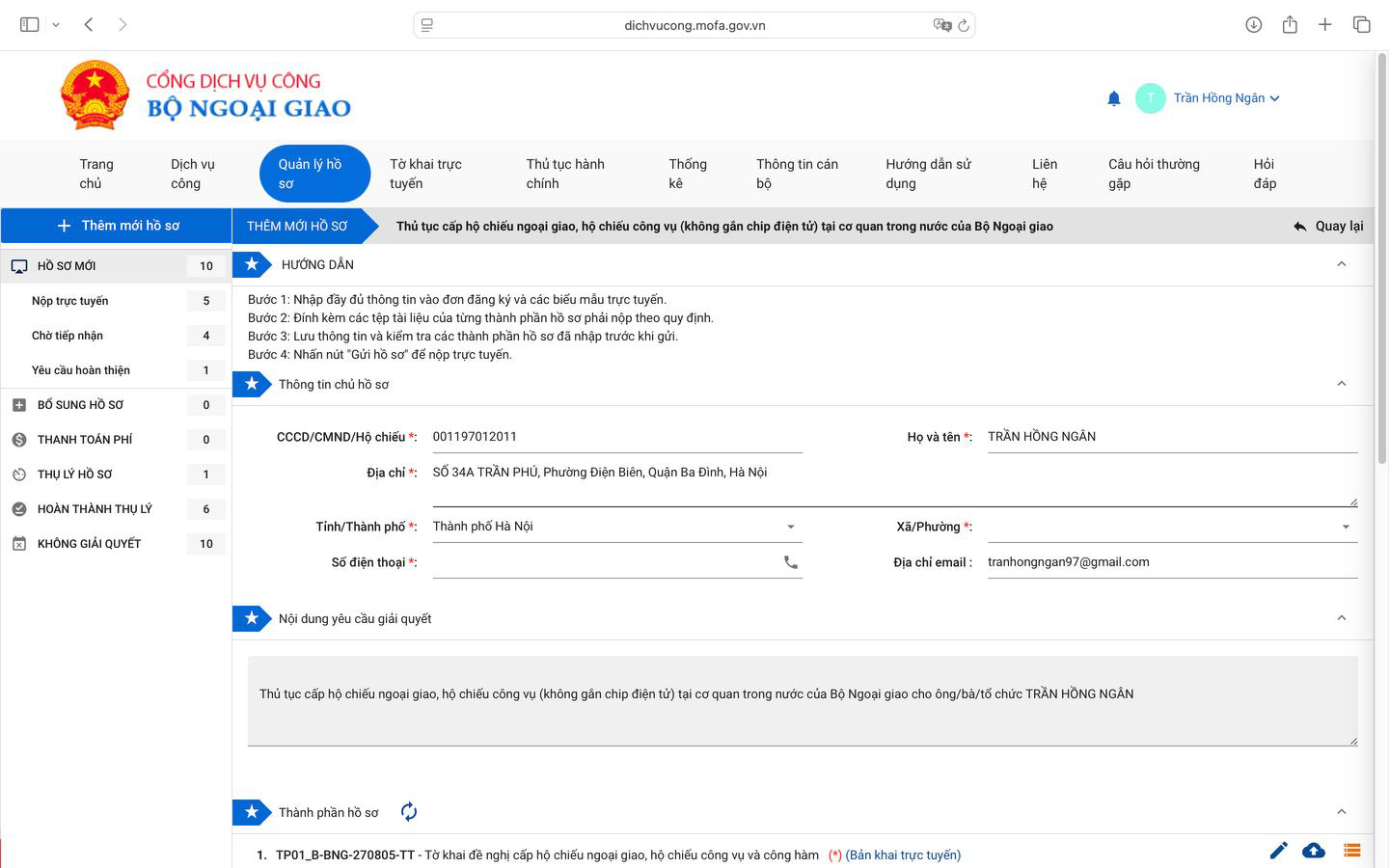Click the refresh icon beside Thành phần hồ sơ
The width and height of the screenshot is (1389, 868).
tap(409, 812)
